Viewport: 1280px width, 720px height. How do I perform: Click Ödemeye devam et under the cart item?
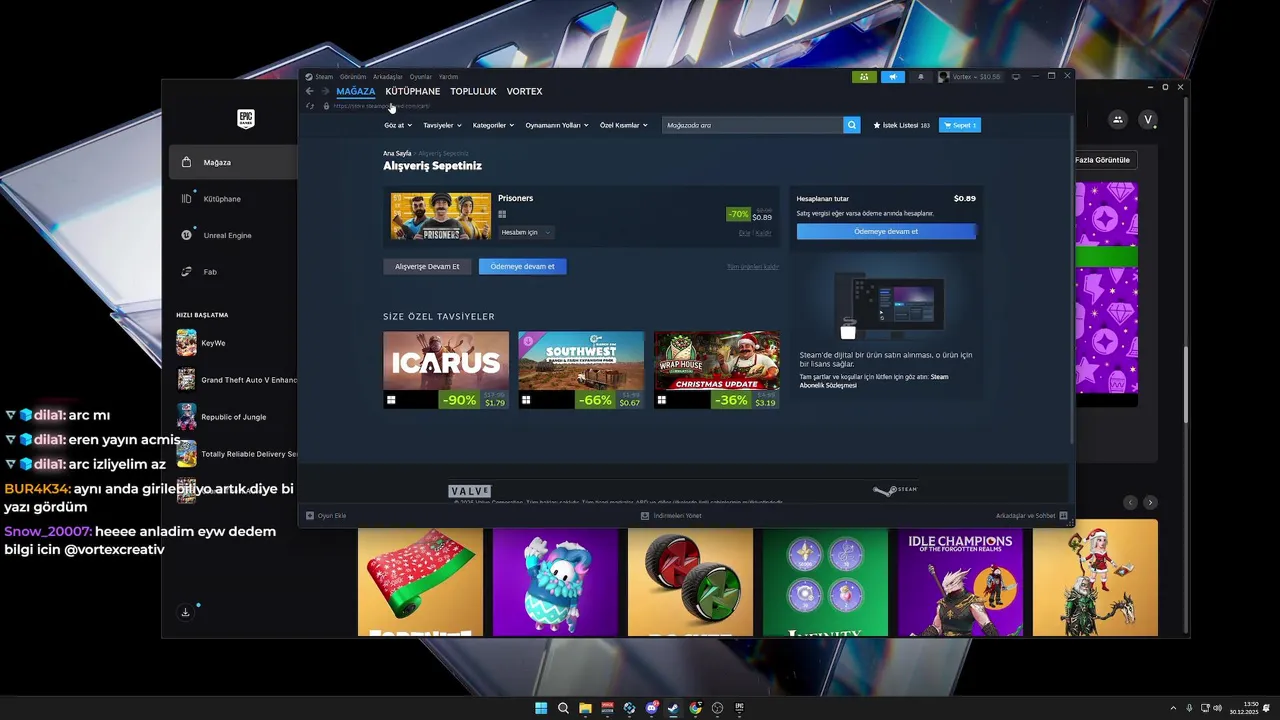click(523, 266)
